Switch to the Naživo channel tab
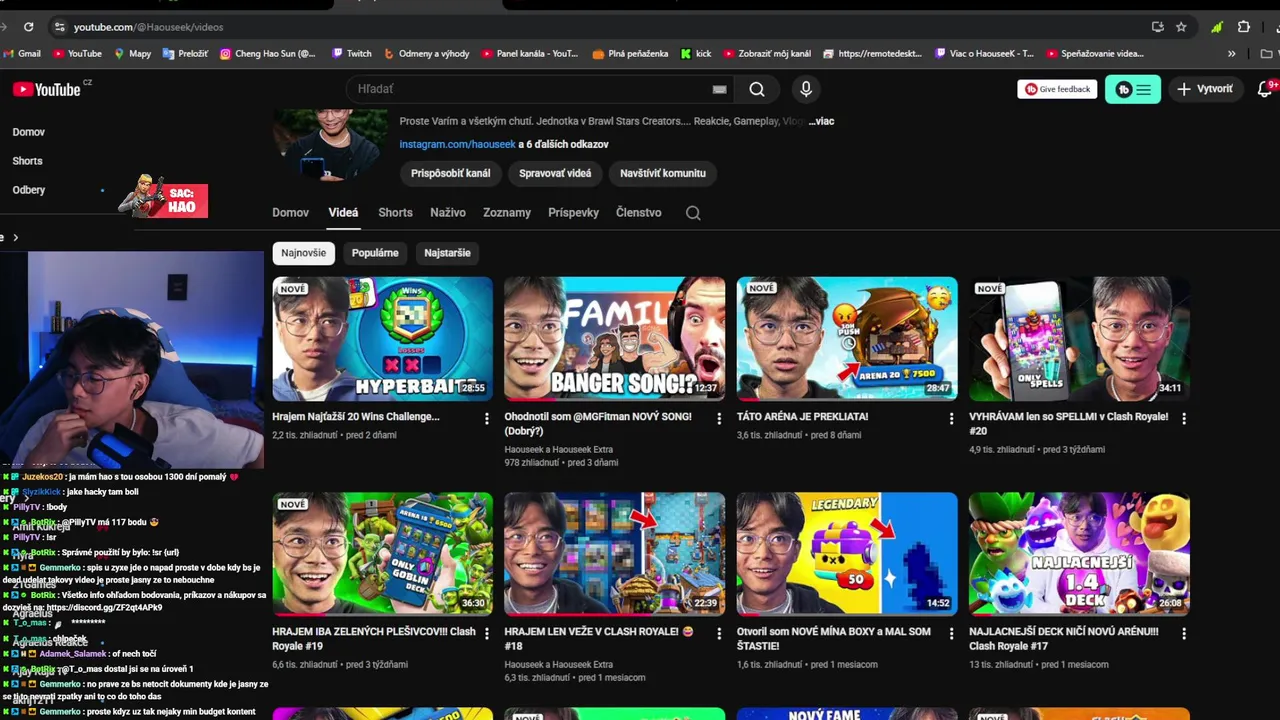The height and width of the screenshot is (720, 1280). [x=448, y=212]
